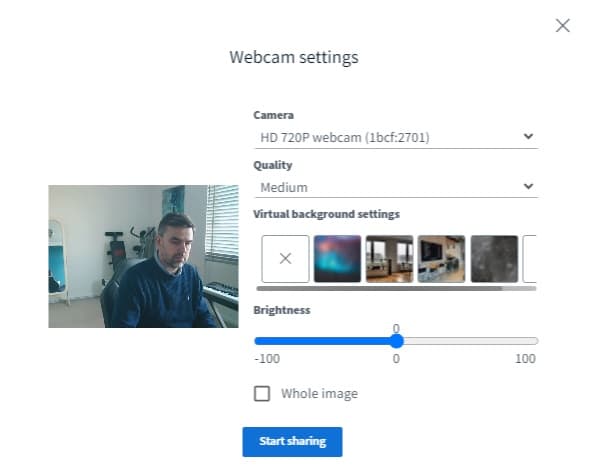The width and height of the screenshot is (590, 469).
Task: Expand the Quality dropdown
Action: [396, 187]
